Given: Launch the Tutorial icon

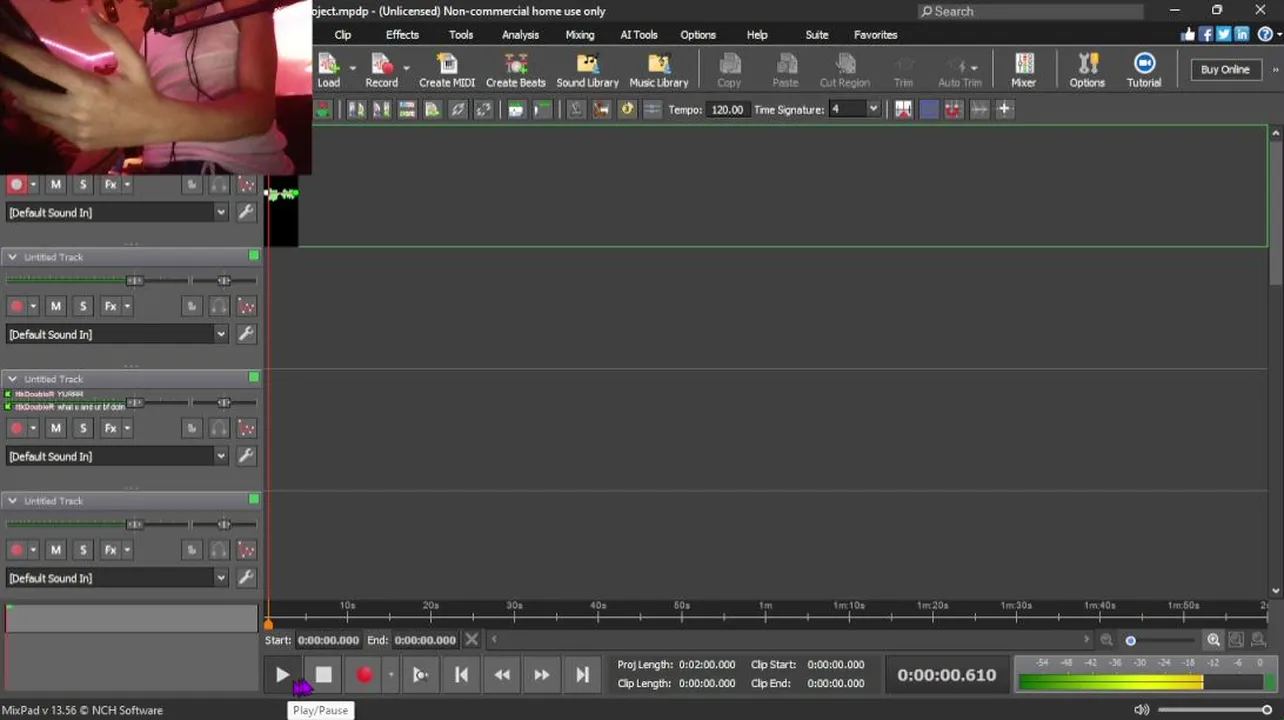Looking at the screenshot, I should (x=1144, y=70).
